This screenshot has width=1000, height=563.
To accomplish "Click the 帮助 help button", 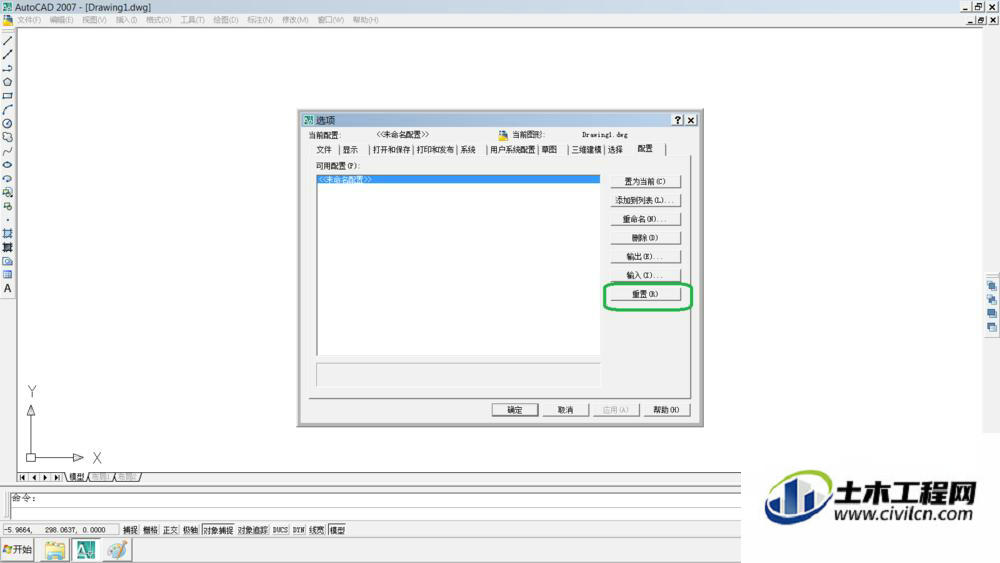I will point(666,410).
